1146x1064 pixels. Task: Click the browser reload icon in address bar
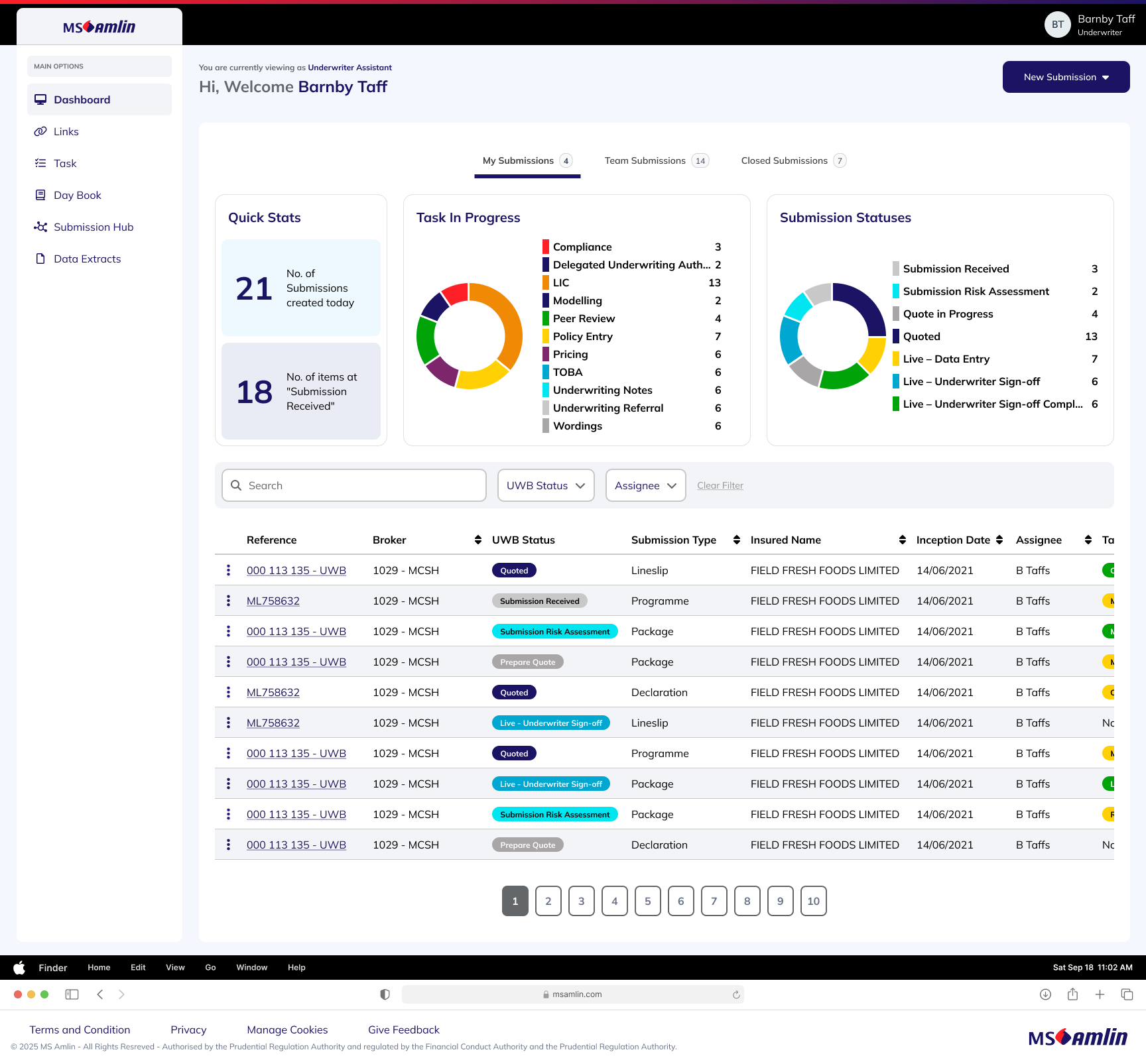point(735,994)
